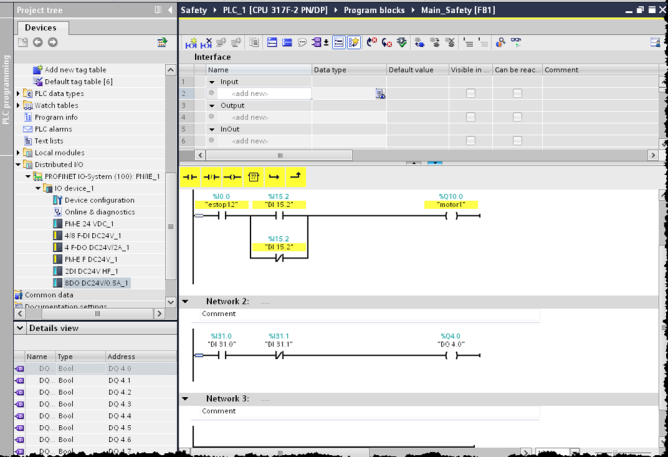The width and height of the screenshot is (668, 457).
Task: Switch to the Devices tab
Action: 40,28
